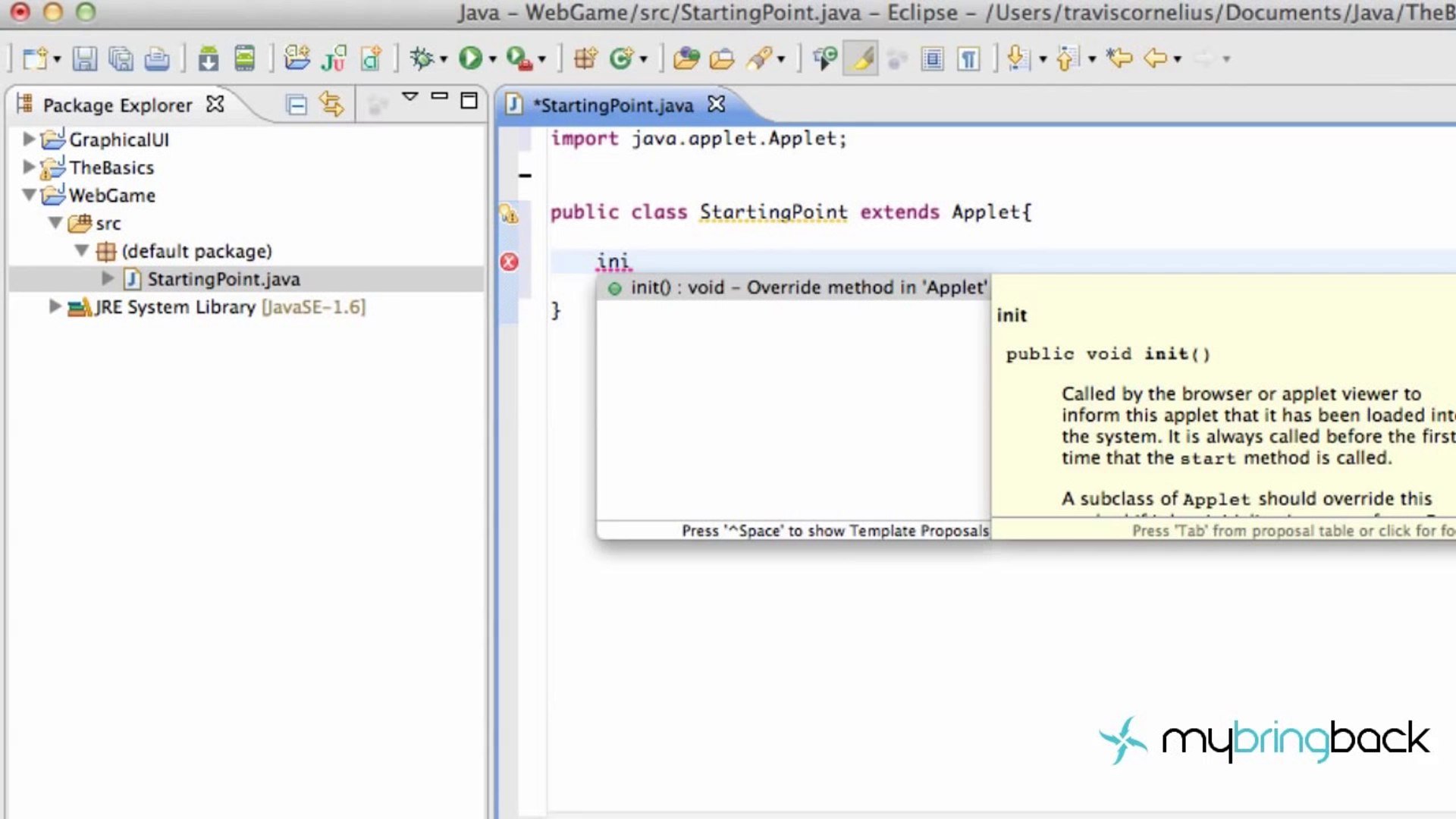
Task: Open the Package Explorer view menu triangle
Action: click(409, 97)
